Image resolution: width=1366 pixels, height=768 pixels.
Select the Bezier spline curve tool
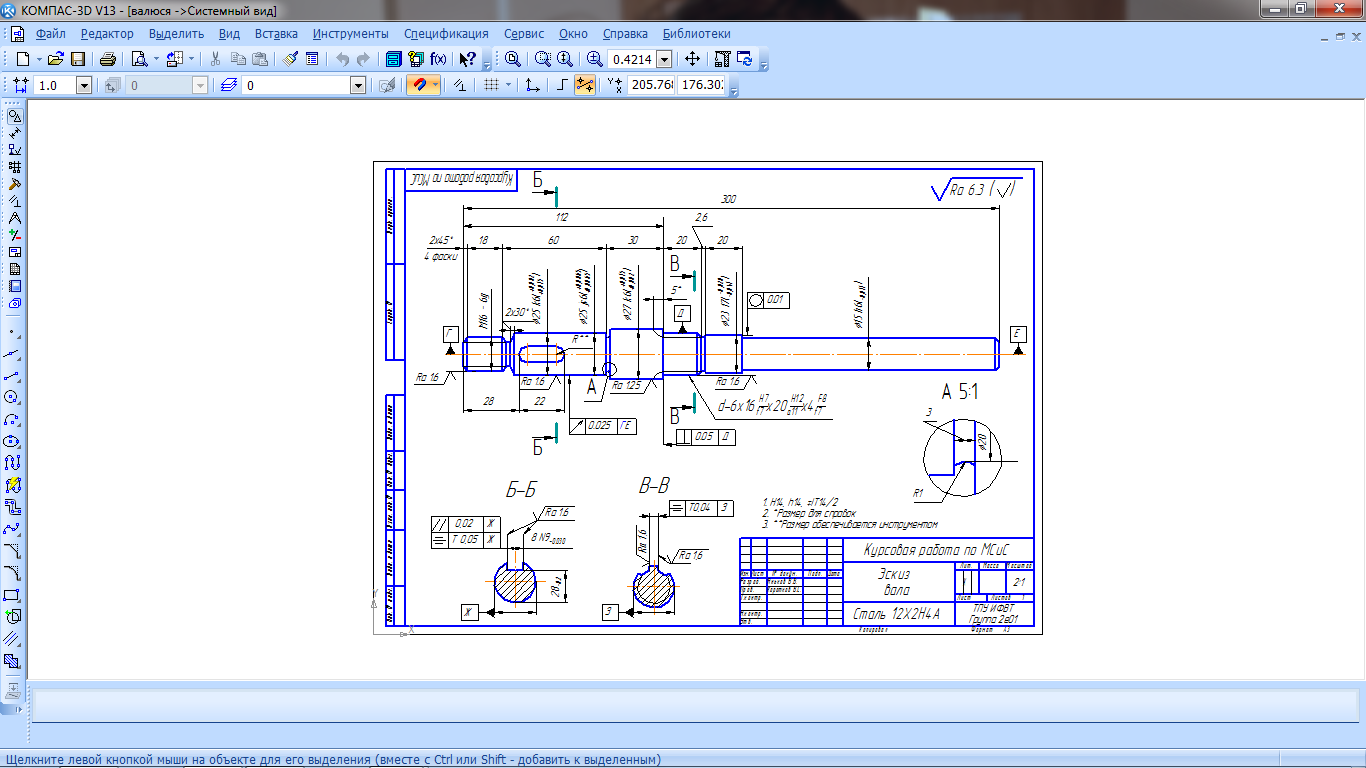tap(13, 529)
